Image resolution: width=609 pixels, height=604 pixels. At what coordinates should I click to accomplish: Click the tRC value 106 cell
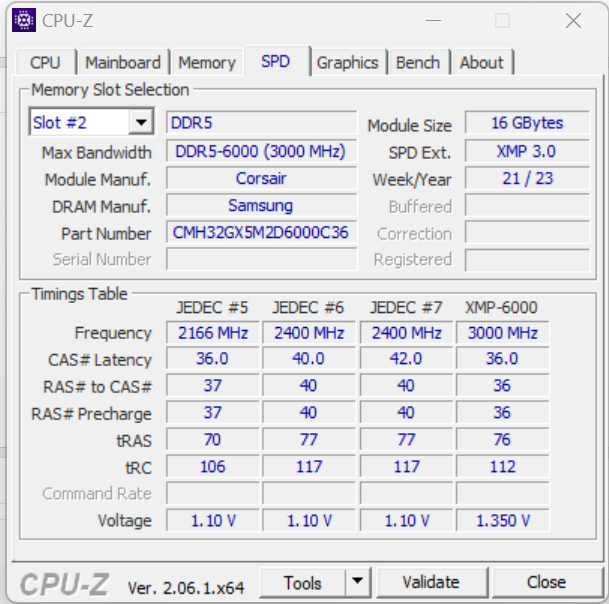(x=212, y=466)
